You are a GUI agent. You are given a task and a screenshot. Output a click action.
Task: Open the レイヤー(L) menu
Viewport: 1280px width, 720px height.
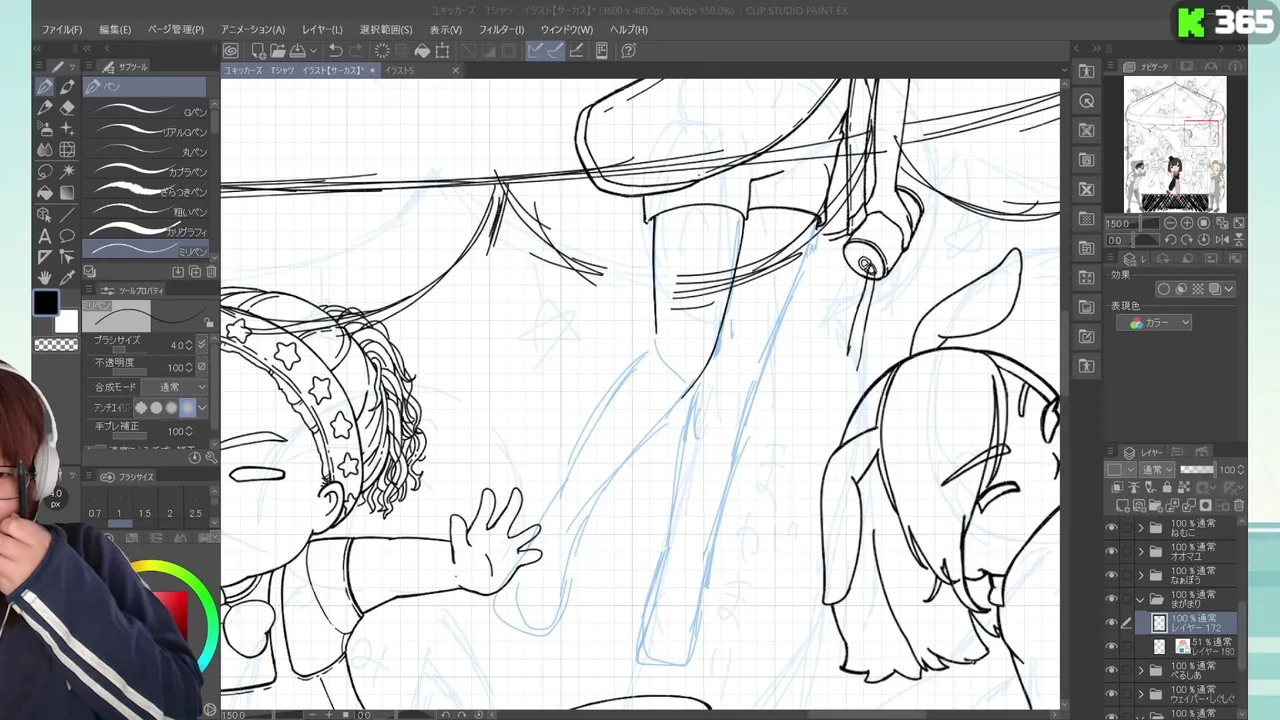pyautogui.click(x=322, y=30)
